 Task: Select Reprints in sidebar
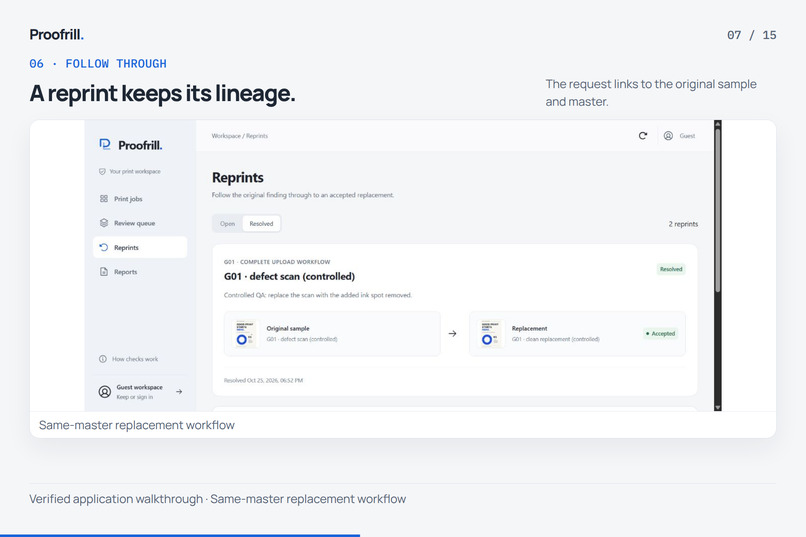pos(140,247)
